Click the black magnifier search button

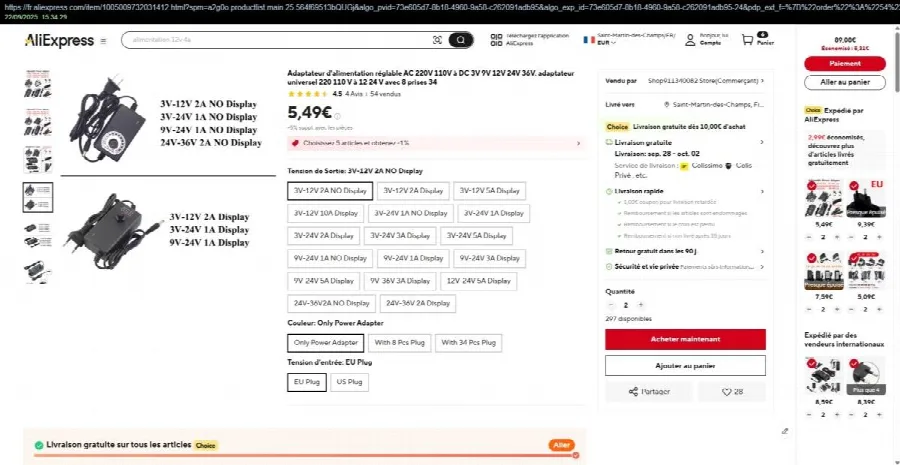pos(461,40)
